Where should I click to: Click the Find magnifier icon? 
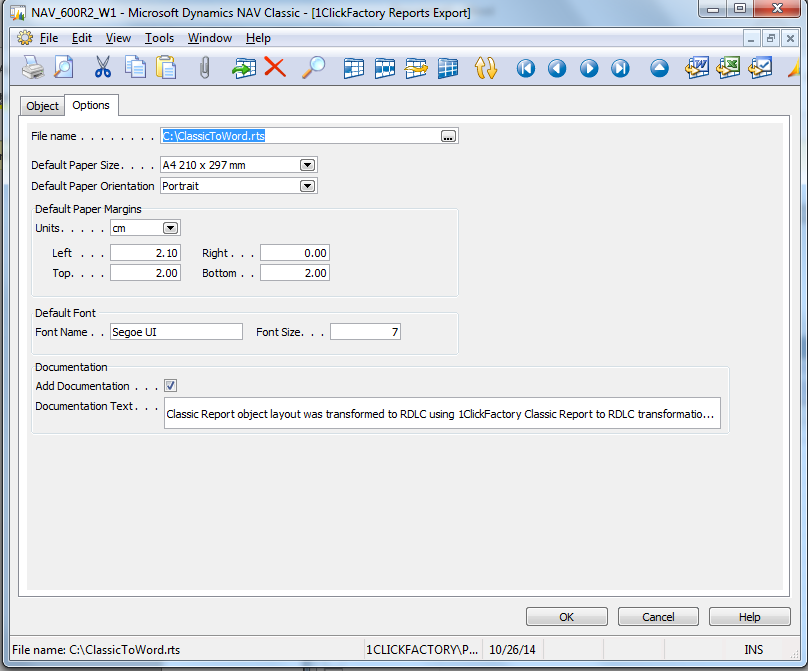pyautogui.click(x=314, y=68)
